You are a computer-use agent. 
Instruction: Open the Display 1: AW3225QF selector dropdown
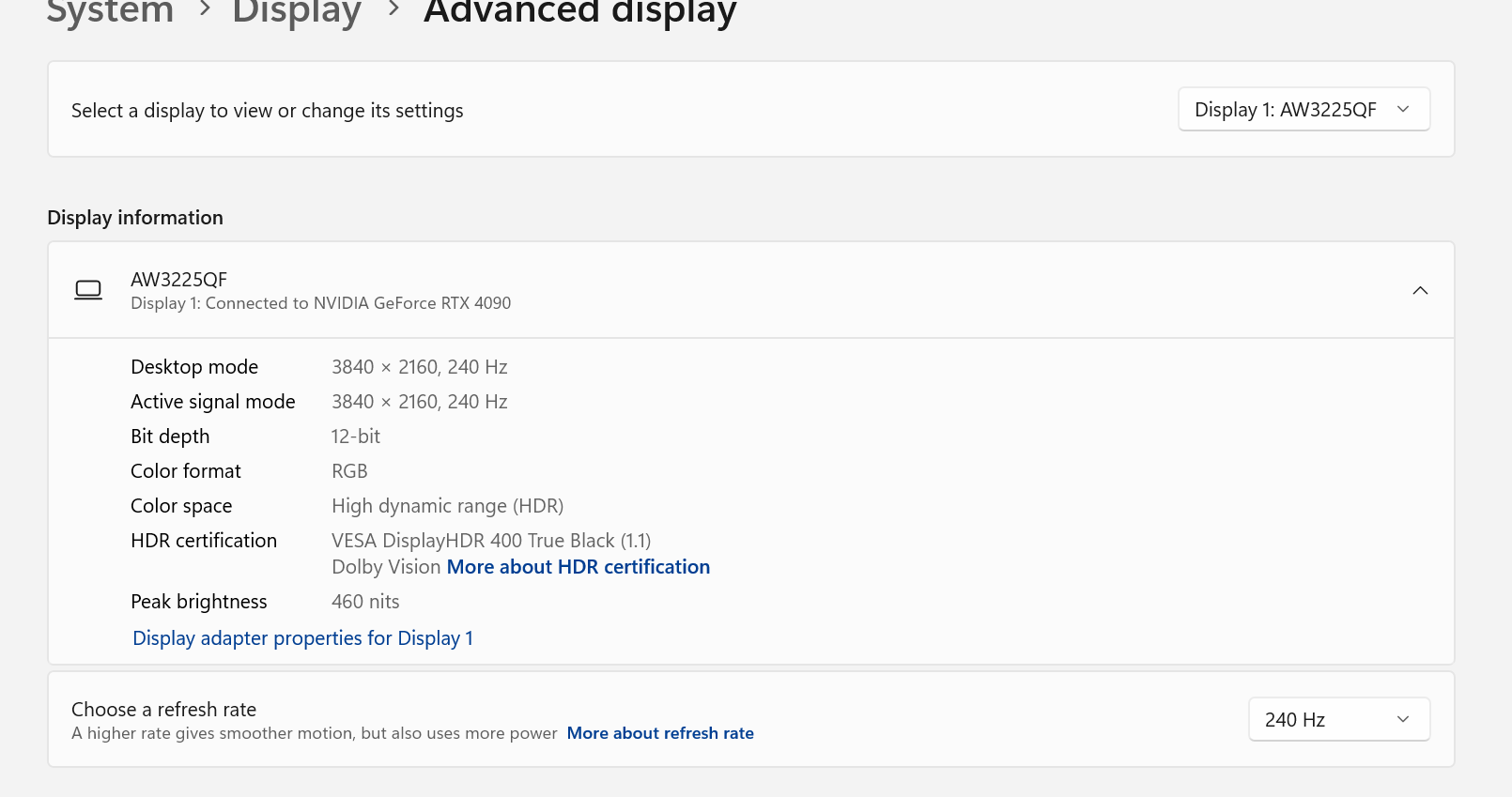tap(1304, 110)
